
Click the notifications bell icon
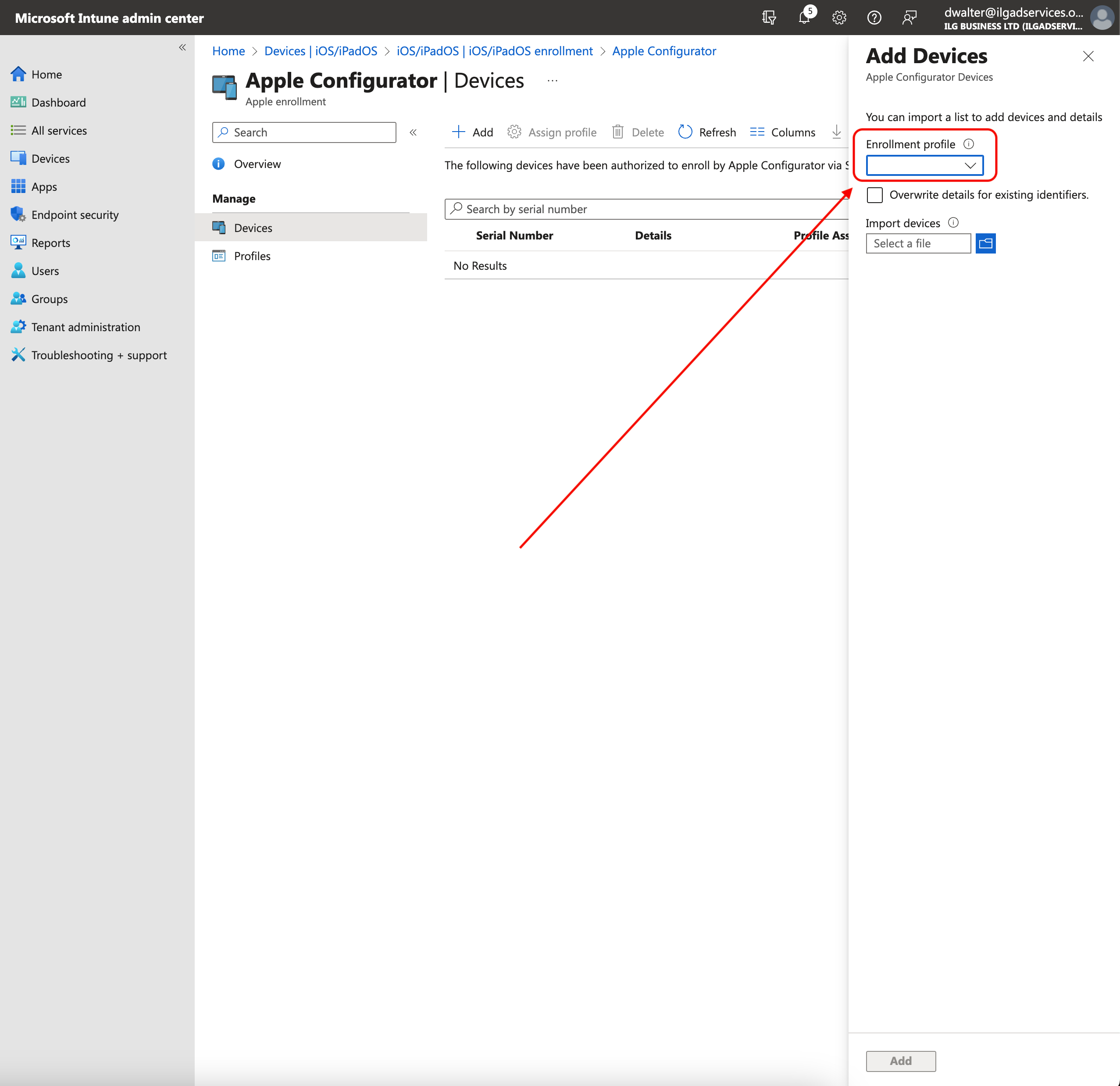click(x=804, y=18)
